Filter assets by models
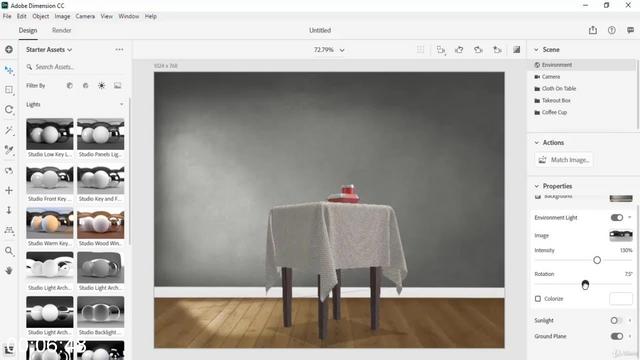Image resolution: width=640 pixels, height=360 pixels. (x=69, y=85)
